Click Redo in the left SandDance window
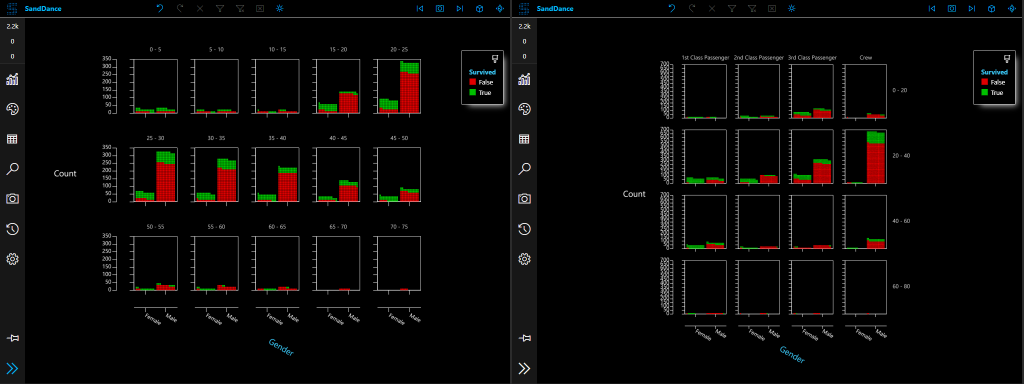1024x384 pixels. pyautogui.click(x=180, y=8)
